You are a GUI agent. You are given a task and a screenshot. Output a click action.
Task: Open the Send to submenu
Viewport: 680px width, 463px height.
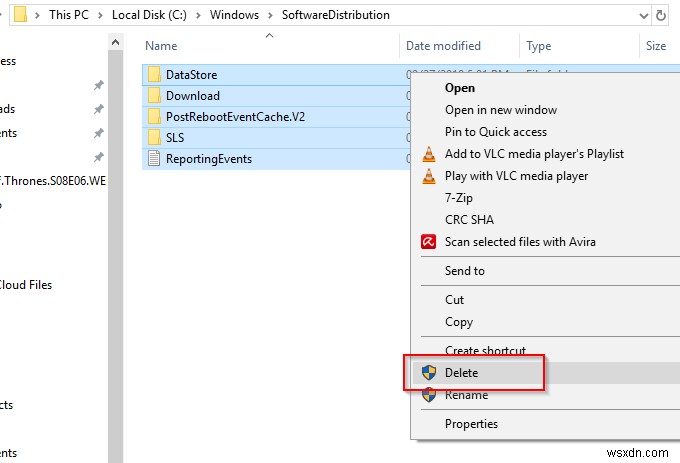465,271
